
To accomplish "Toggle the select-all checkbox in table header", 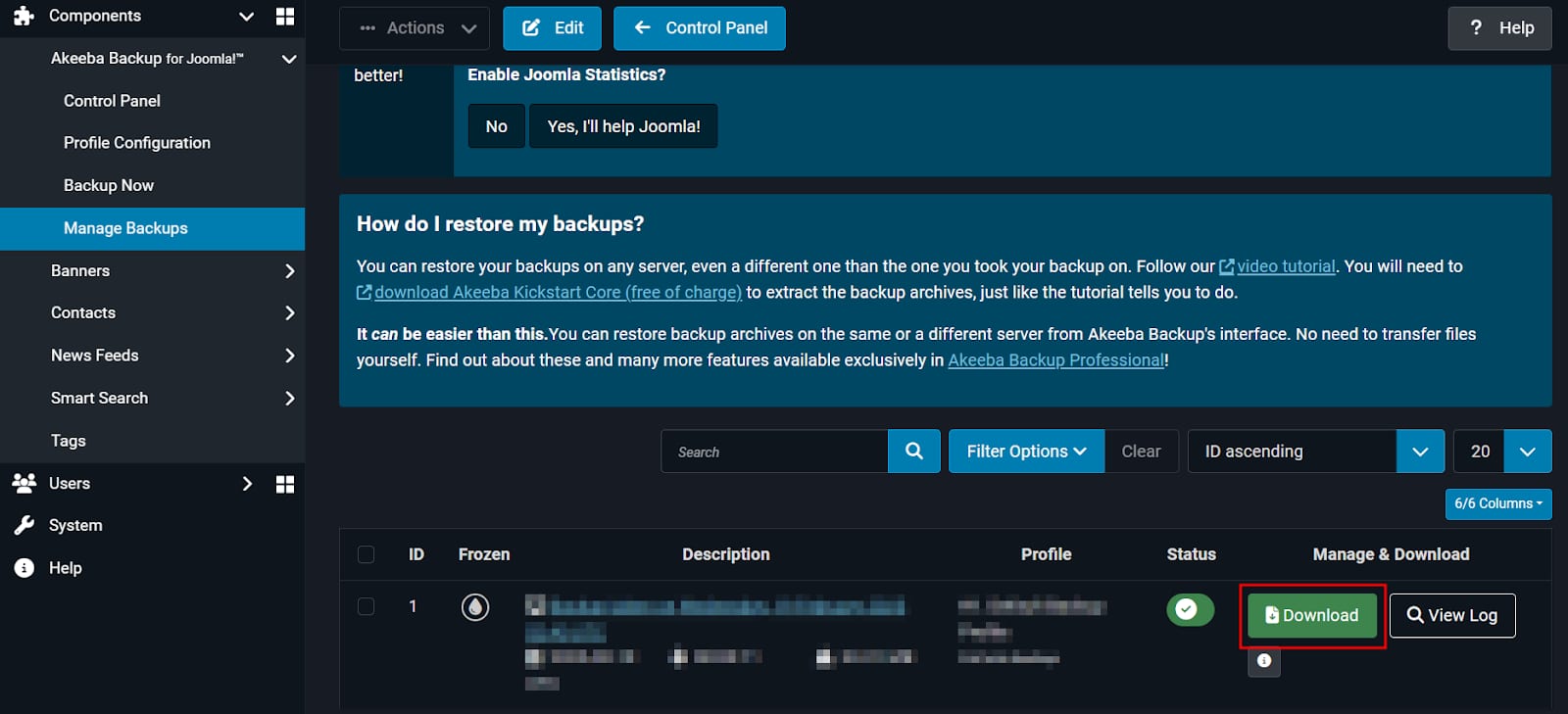I will tap(366, 554).
